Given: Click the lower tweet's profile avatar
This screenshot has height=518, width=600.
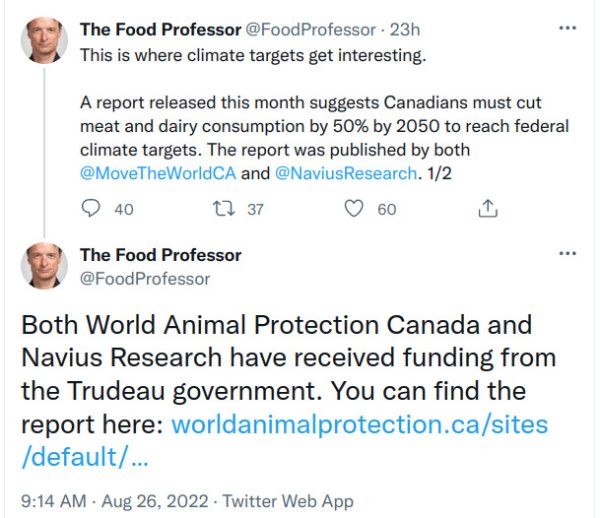Looking at the screenshot, I should (x=44, y=265).
